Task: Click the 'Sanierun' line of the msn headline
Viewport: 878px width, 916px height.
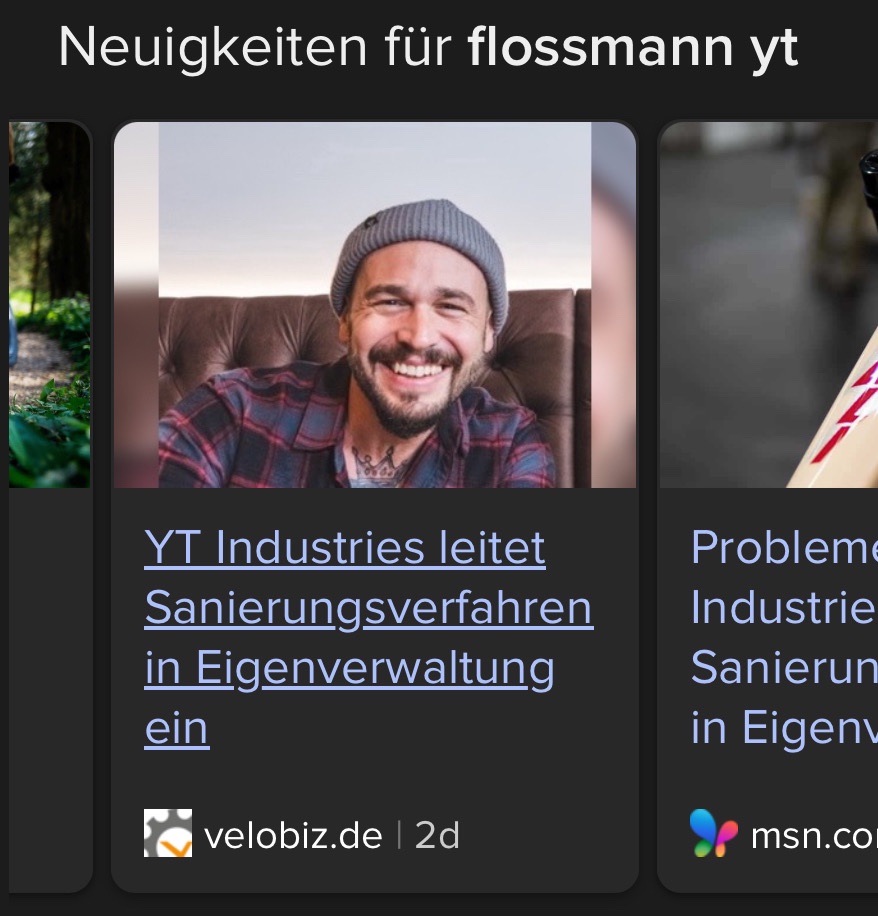Action: [x=784, y=668]
